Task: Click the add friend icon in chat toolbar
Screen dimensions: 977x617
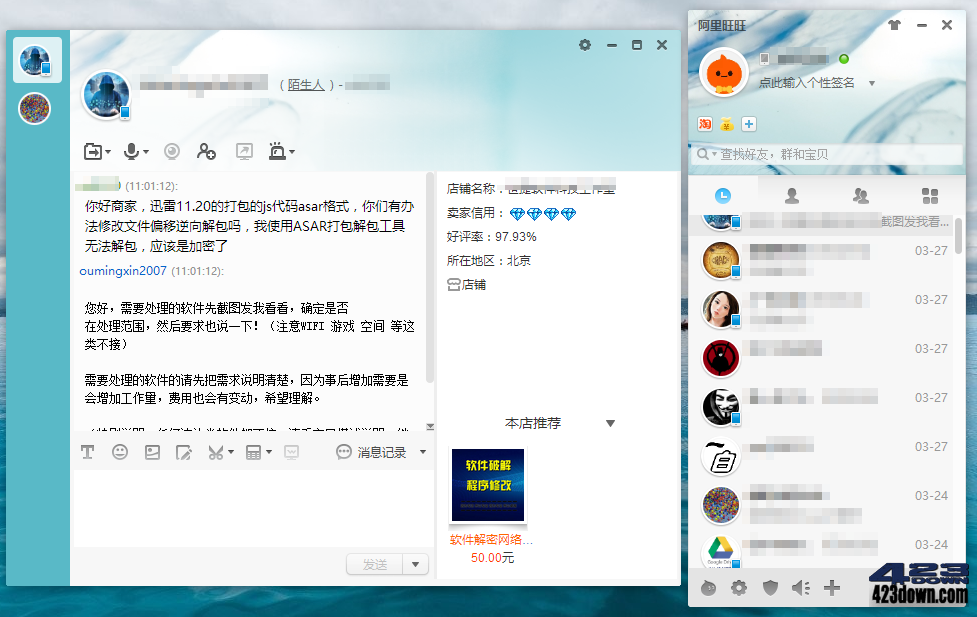Action: pos(207,151)
